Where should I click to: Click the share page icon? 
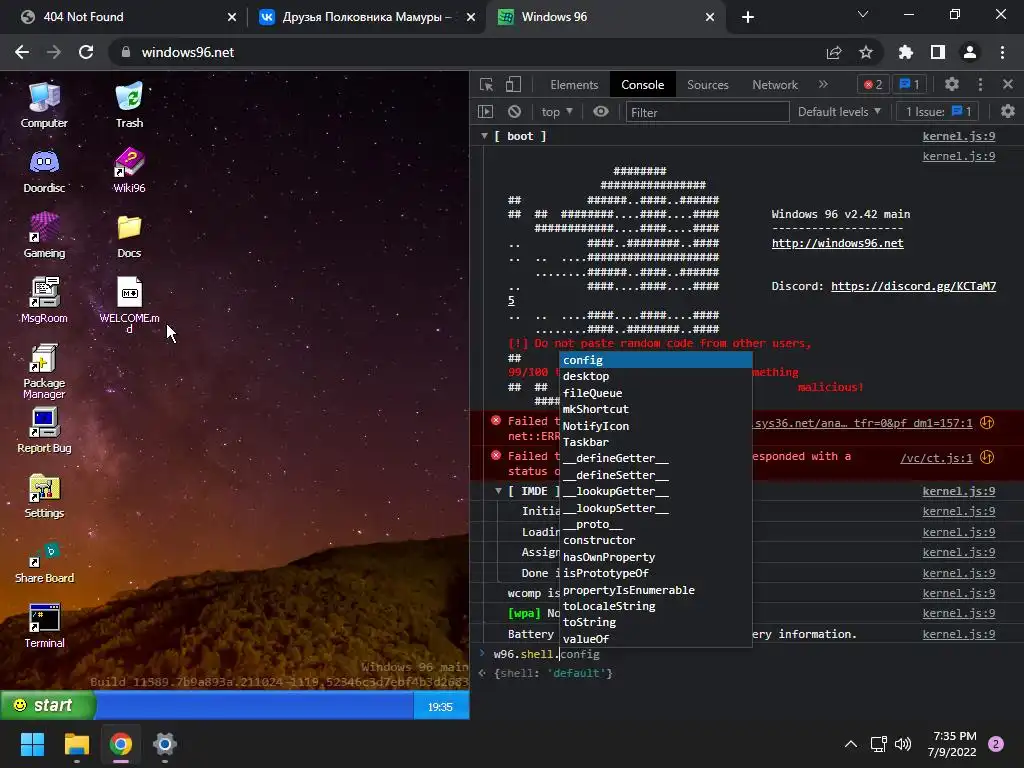coord(834,52)
